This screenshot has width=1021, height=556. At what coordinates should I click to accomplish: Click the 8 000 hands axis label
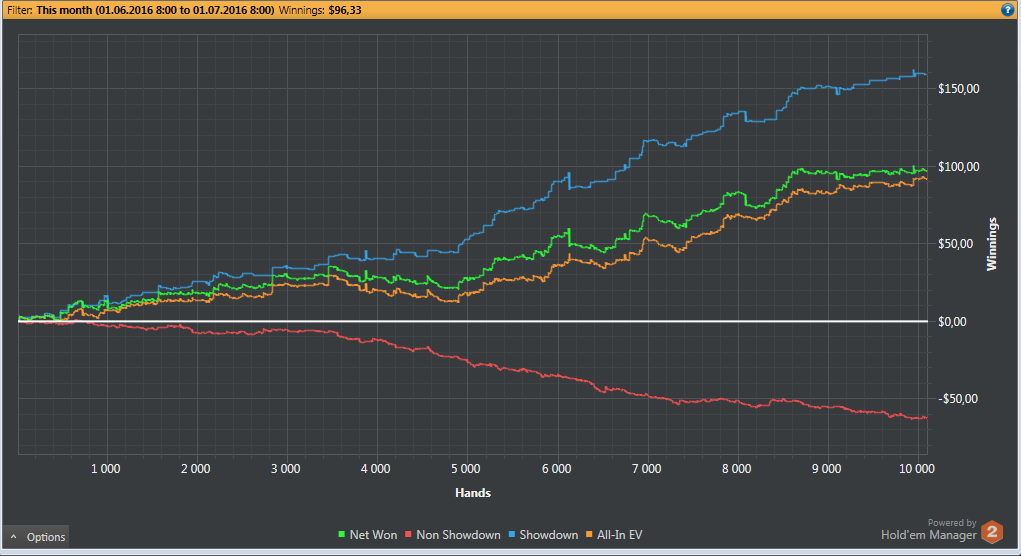point(736,469)
